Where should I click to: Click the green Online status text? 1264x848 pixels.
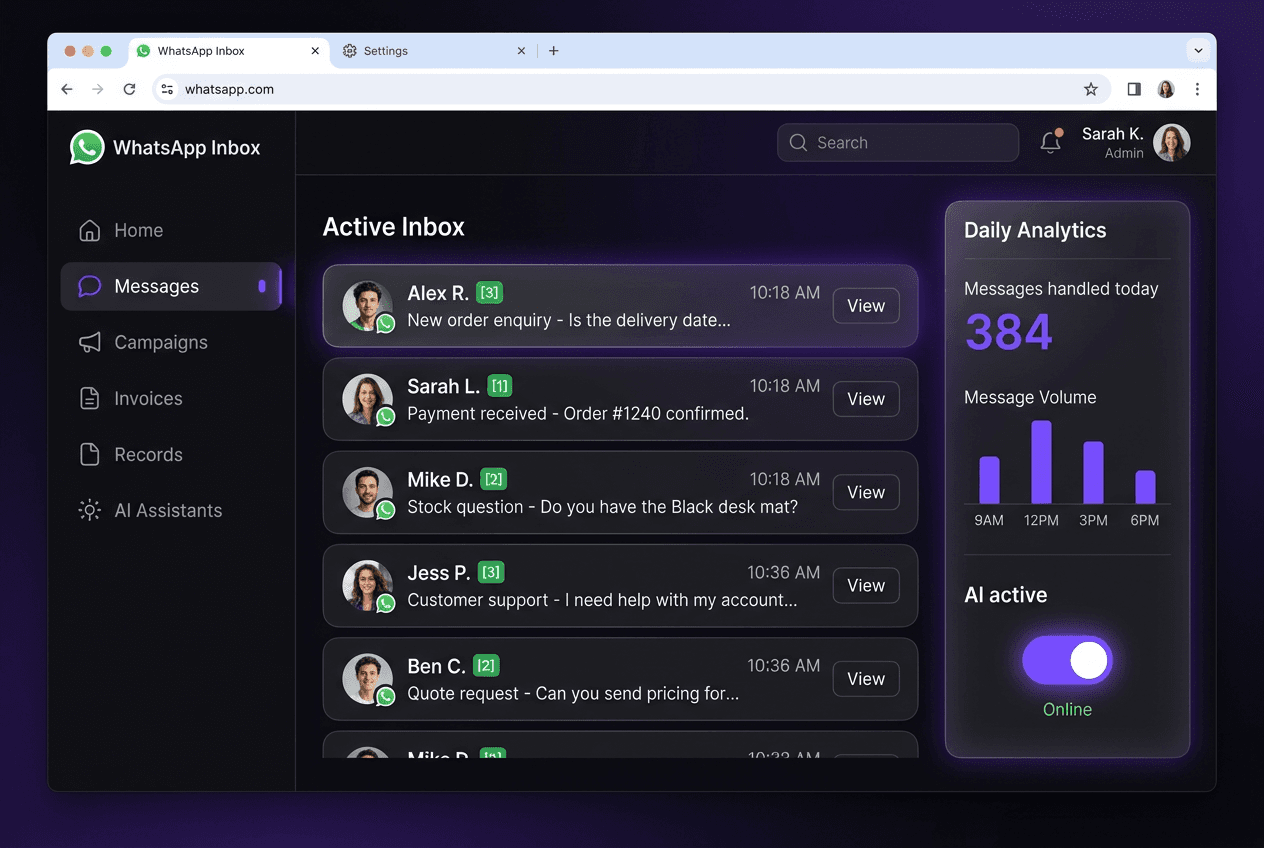(1067, 709)
